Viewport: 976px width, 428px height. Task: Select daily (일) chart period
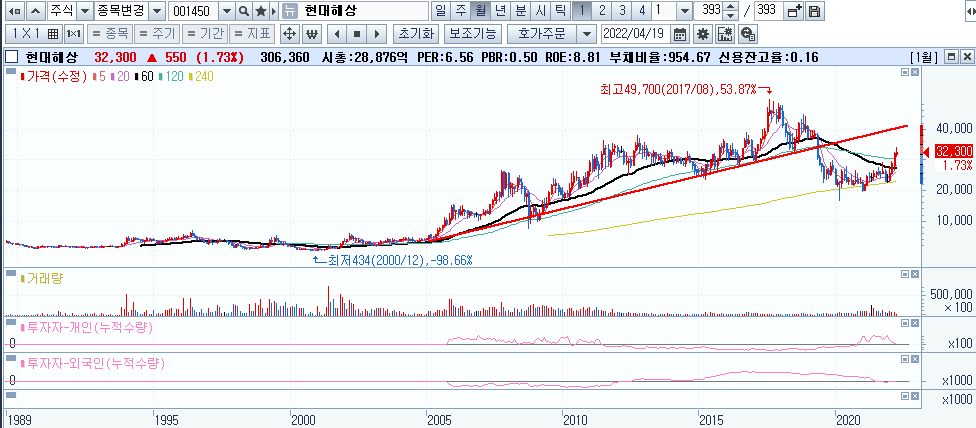point(440,11)
